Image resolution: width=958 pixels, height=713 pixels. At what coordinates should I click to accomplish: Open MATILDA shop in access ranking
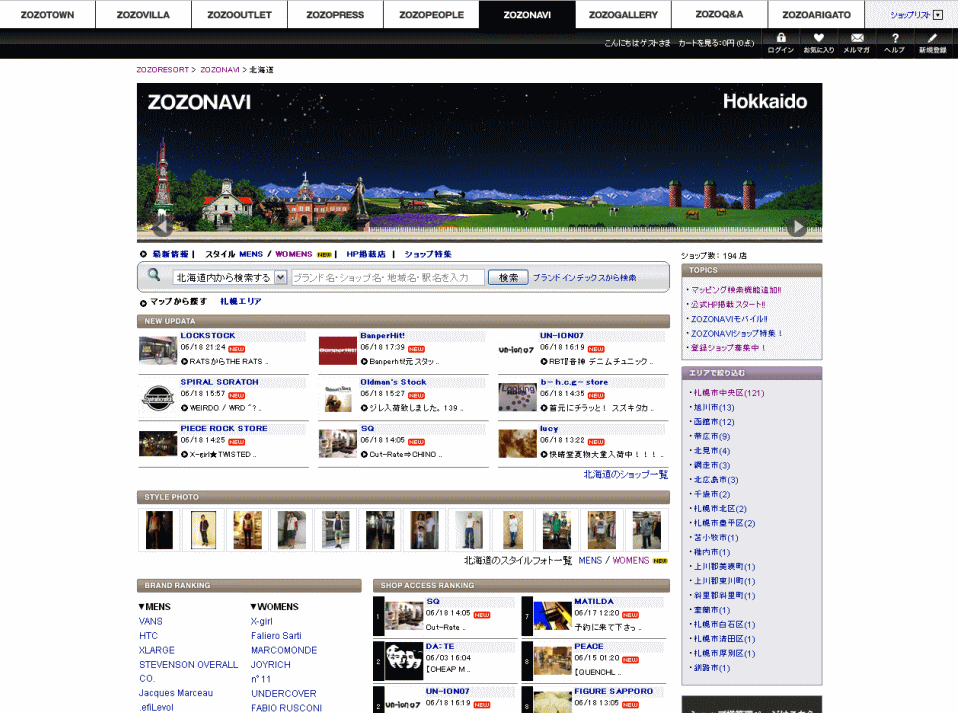tap(594, 601)
